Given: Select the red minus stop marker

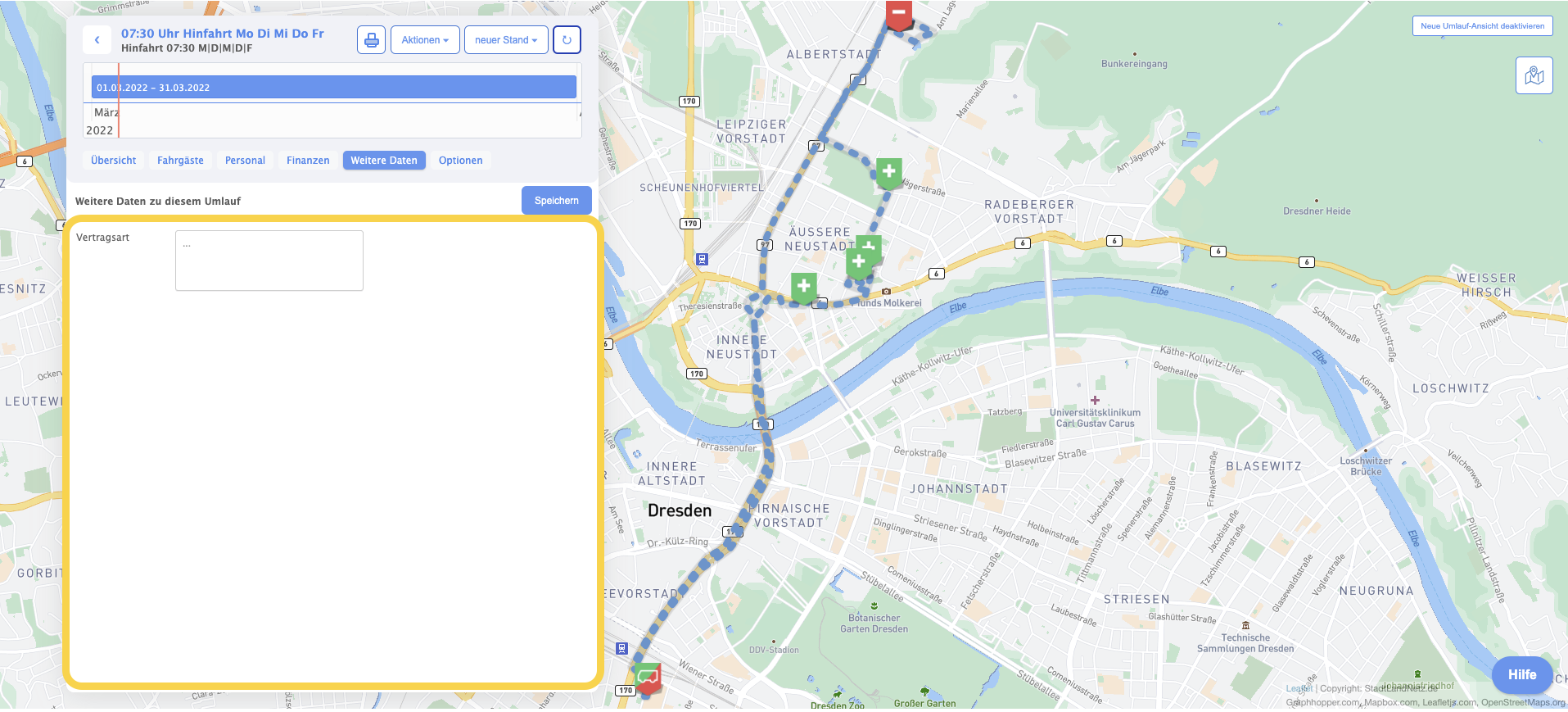Looking at the screenshot, I should (x=898, y=13).
